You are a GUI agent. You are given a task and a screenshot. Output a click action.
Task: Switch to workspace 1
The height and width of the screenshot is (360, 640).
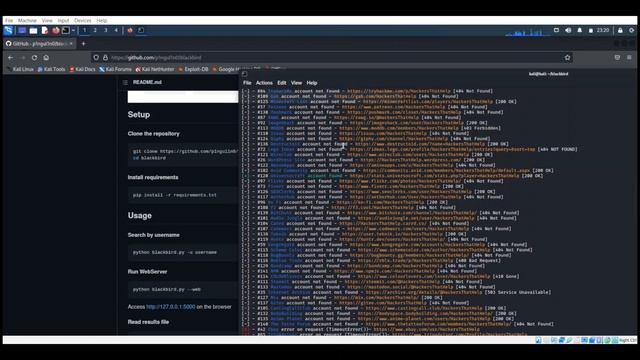84,30
